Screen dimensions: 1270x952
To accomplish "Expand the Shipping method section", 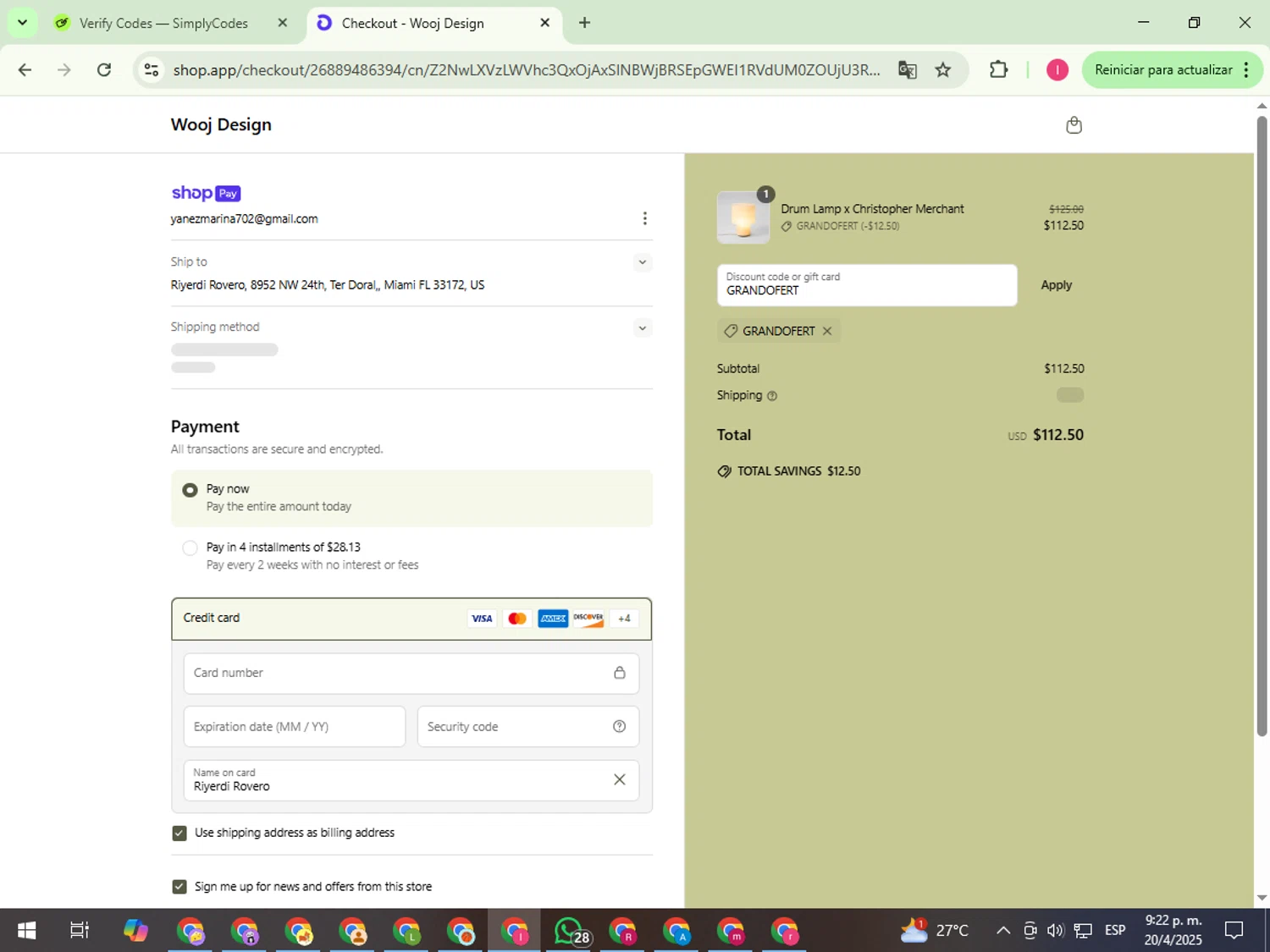I will tap(643, 328).
